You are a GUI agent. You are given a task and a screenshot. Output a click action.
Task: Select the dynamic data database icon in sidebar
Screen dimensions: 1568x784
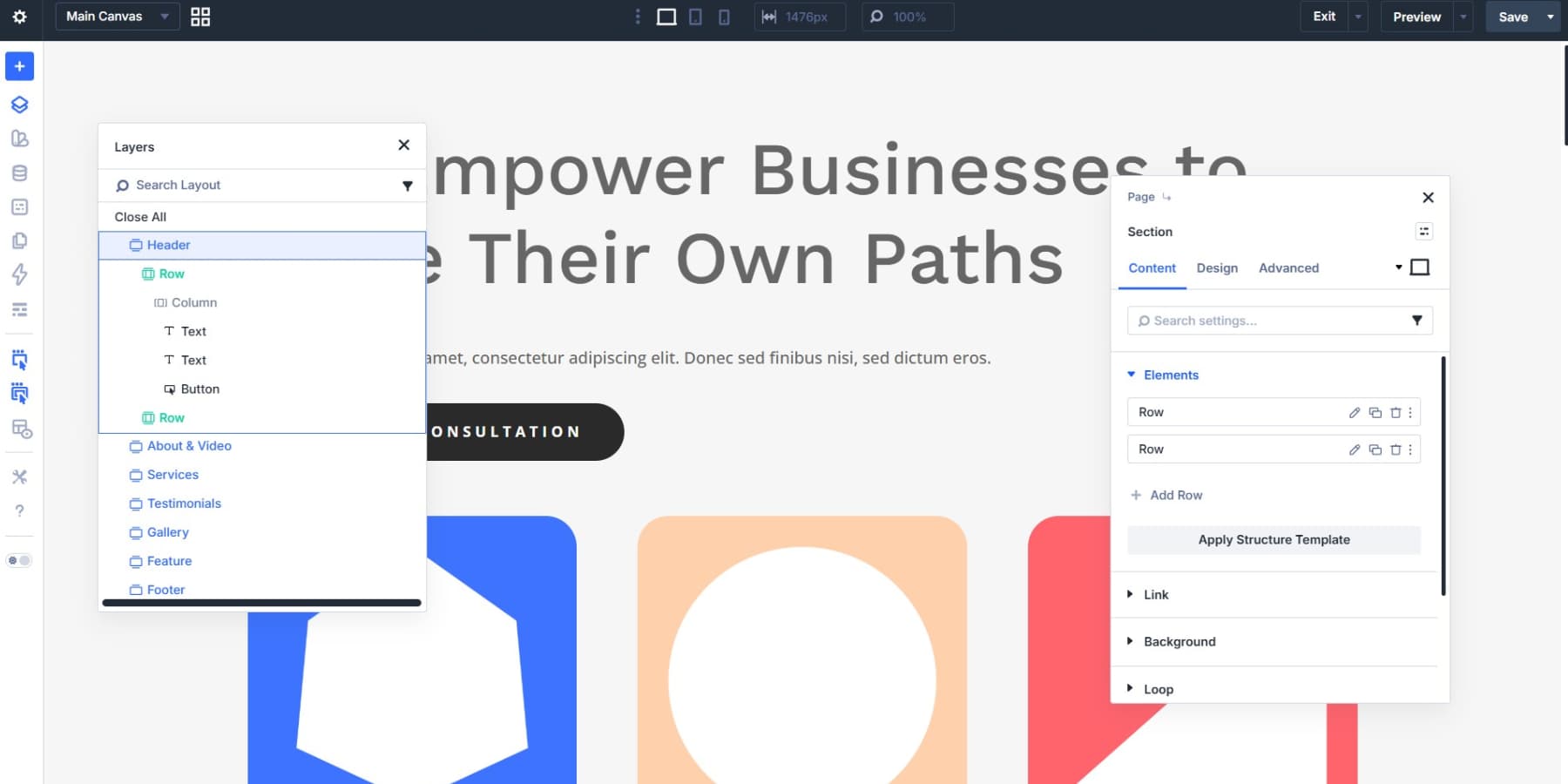click(19, 172)
